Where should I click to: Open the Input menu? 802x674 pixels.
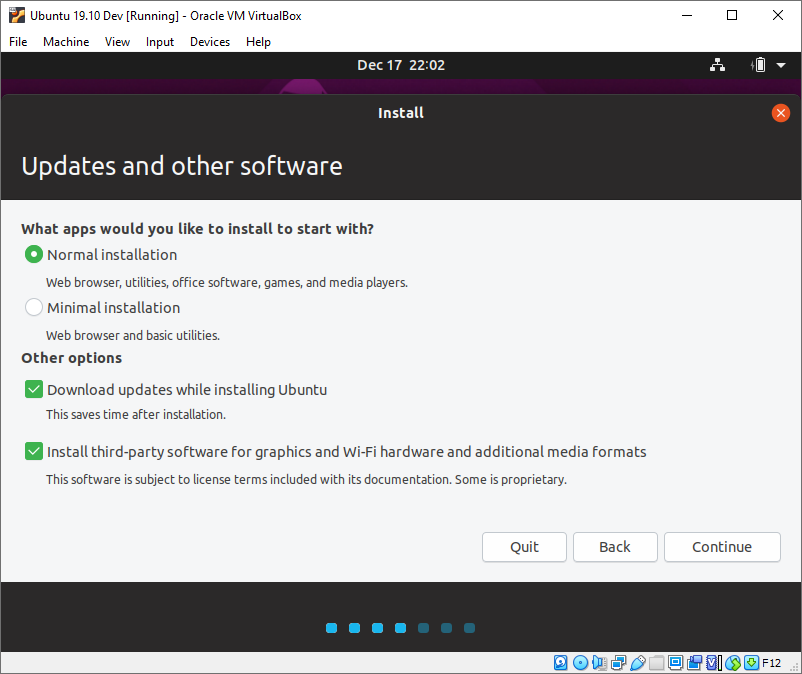(x=160, y=42)
